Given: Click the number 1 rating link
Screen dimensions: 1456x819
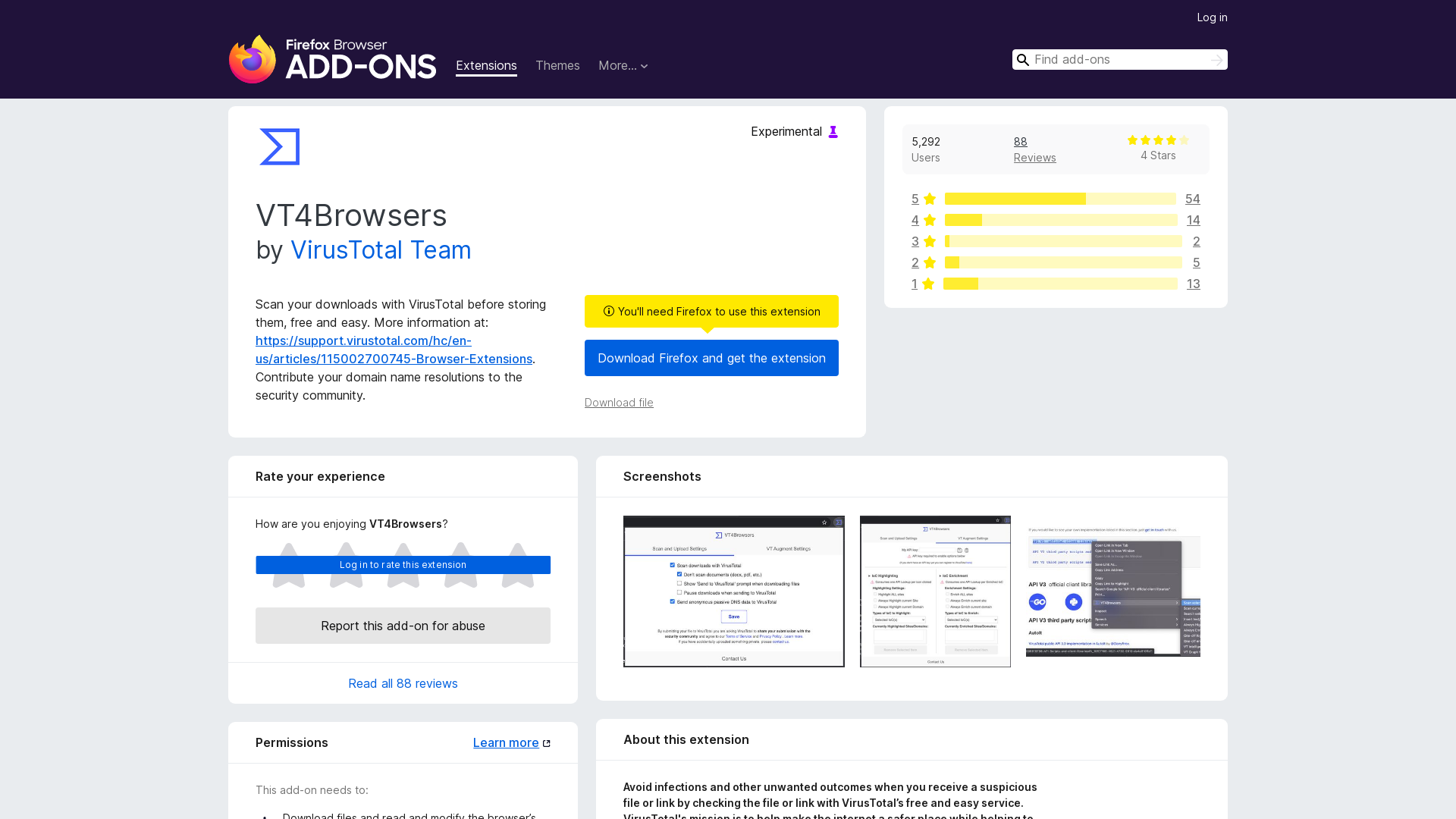Looking at the screenshot, I should click(915, 284).
